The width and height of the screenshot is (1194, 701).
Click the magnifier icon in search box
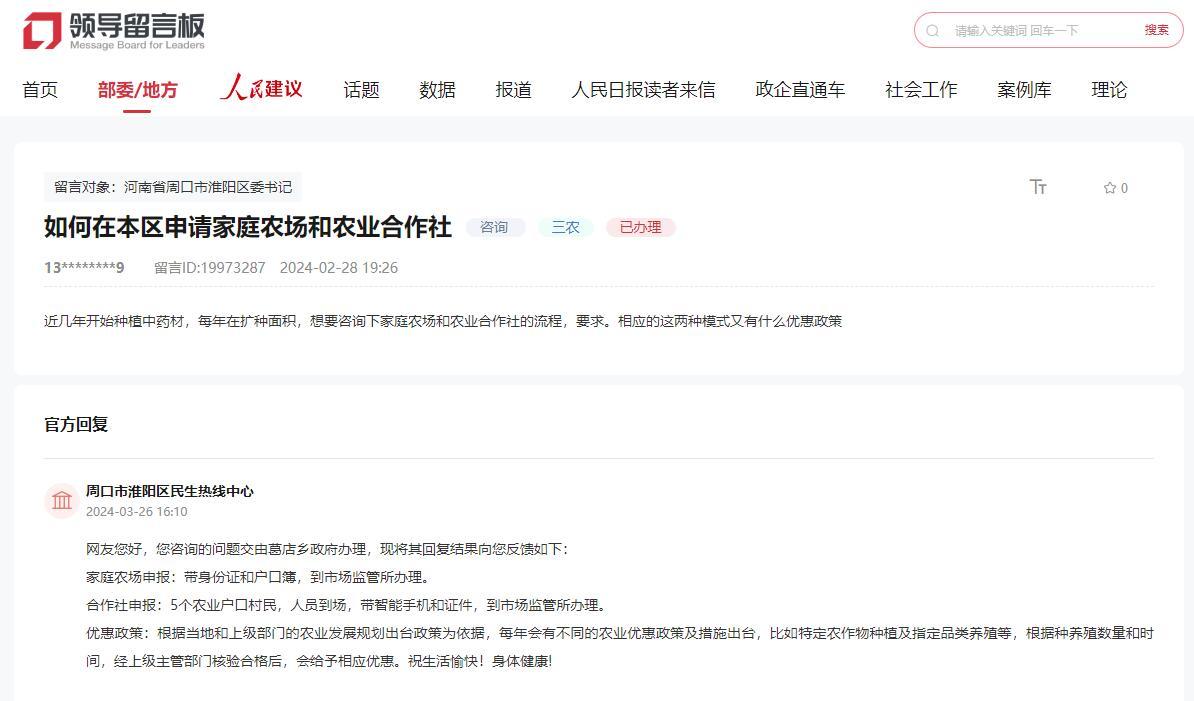tap(933, 31)
